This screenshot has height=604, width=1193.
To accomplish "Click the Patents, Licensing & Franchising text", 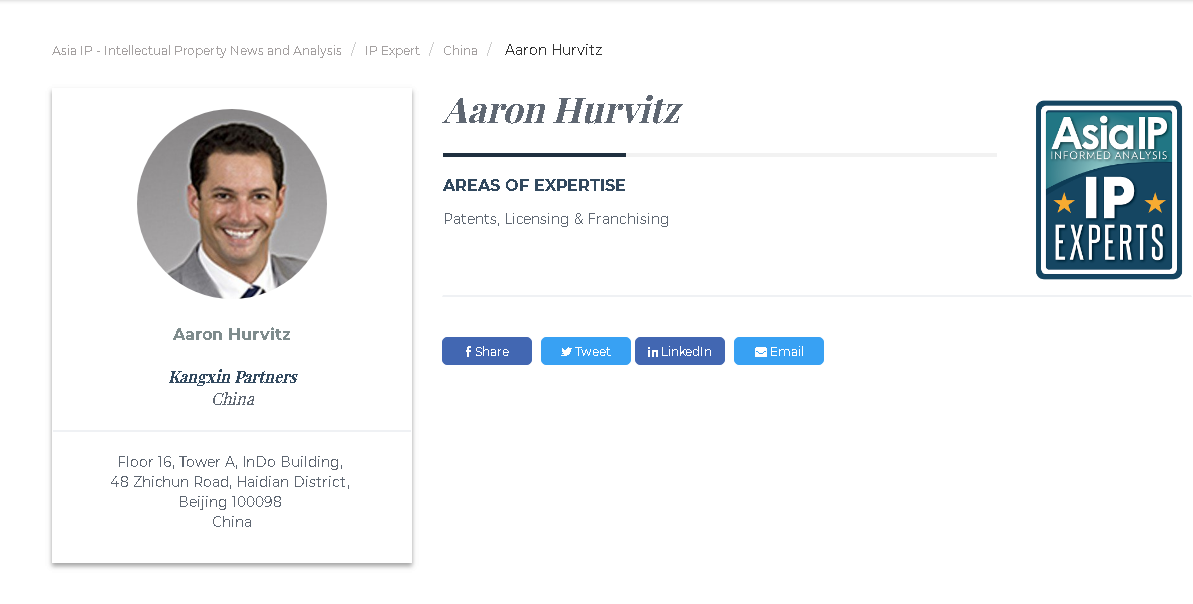I will (556, 219).
